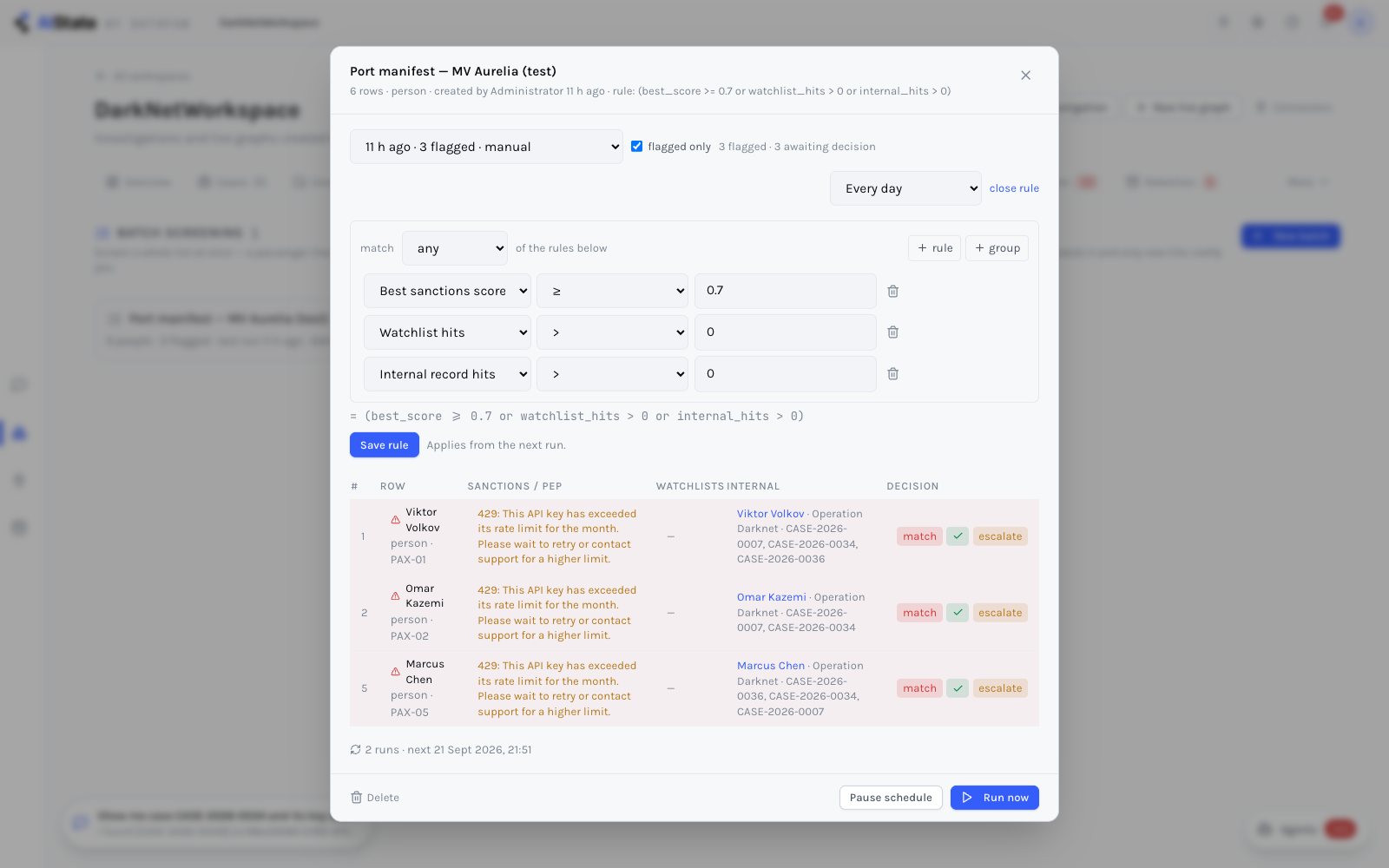The image size is (1389, 868).
Task: Escalate the Omar Kazemi row
Action: pyautogui.click(x=1000, y=613)
